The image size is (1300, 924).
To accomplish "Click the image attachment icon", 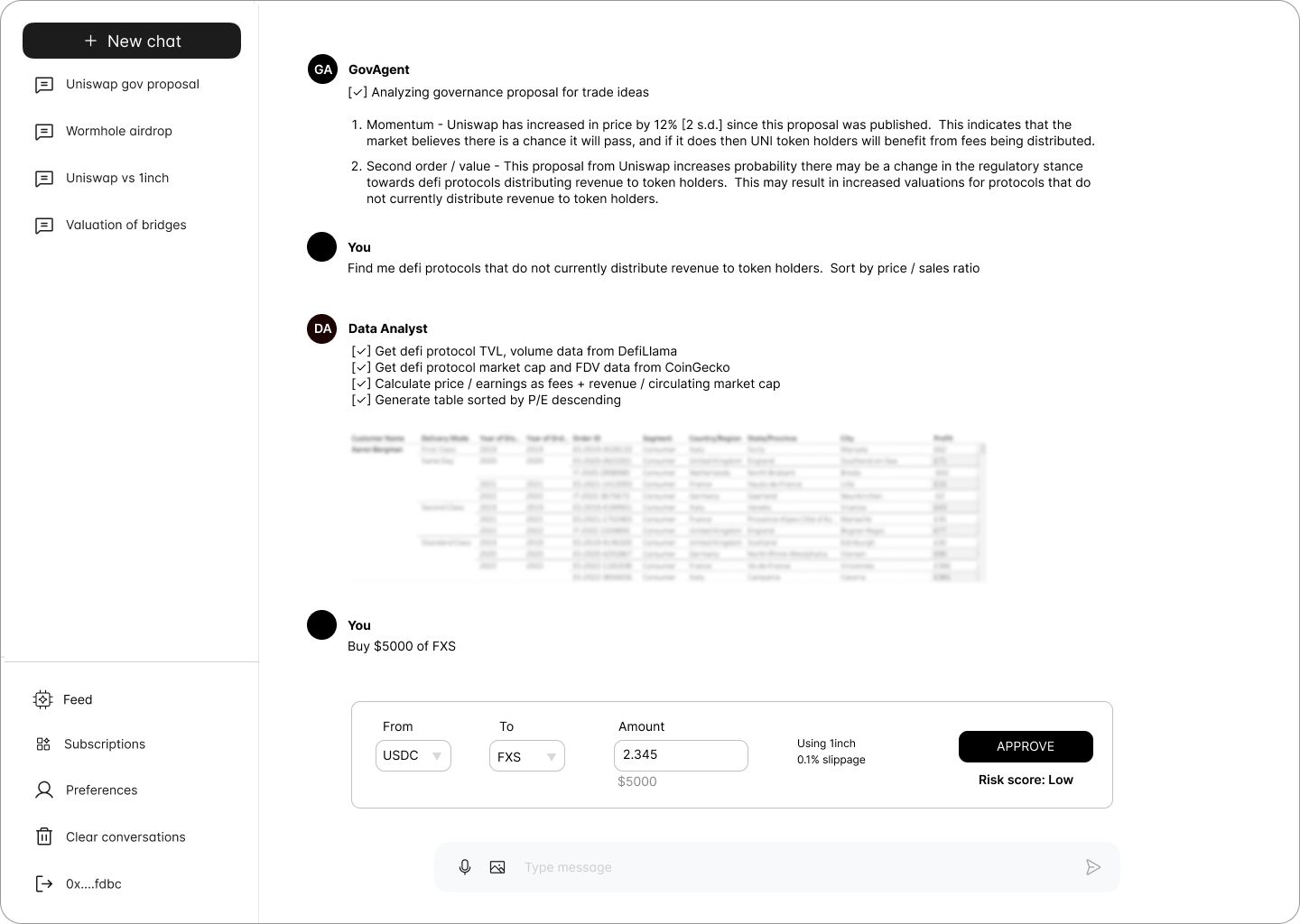I will tap(497, 867).
